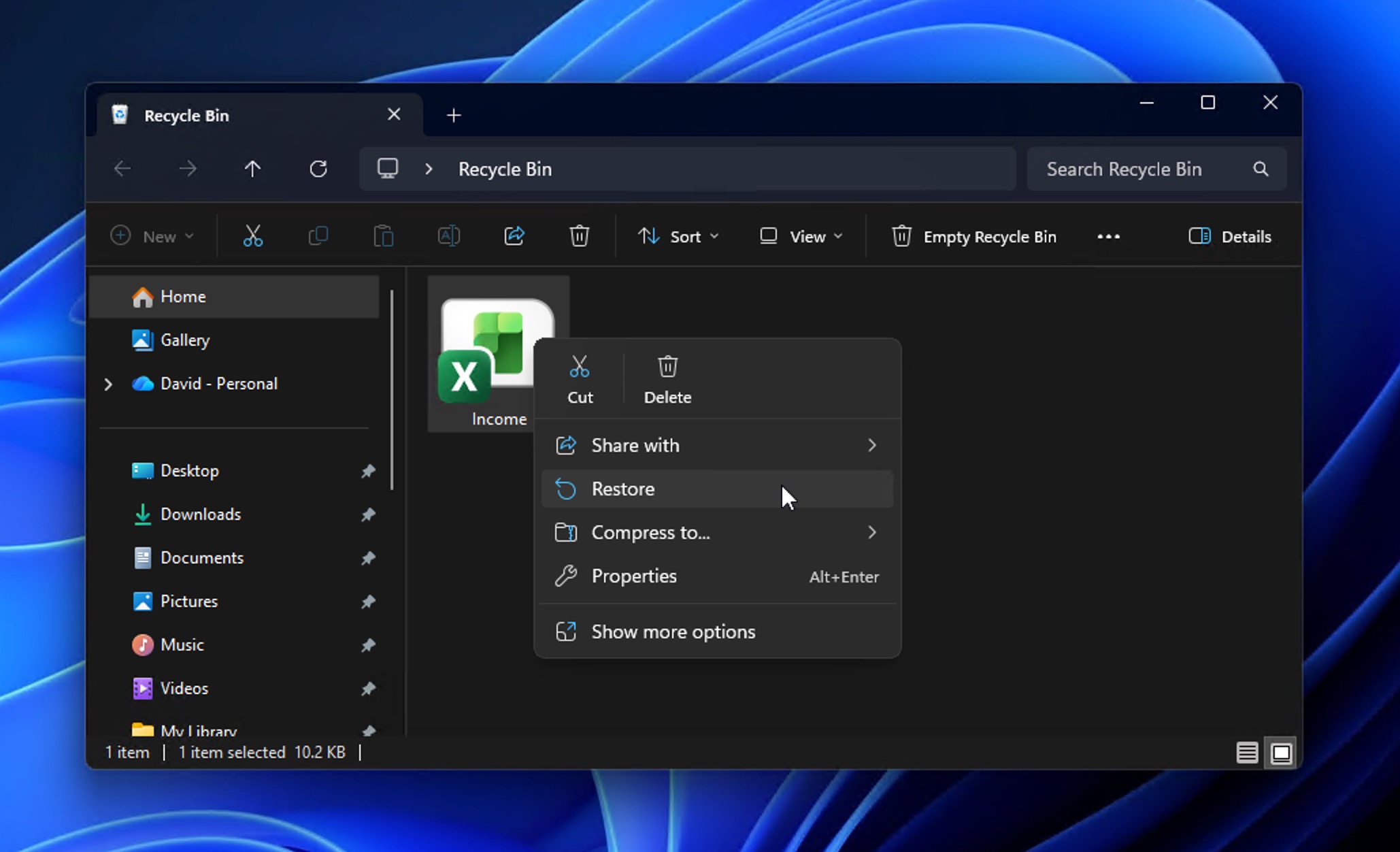Go up one folder level
Viewport: 1400px width, 852px height.
coord(252,169)
